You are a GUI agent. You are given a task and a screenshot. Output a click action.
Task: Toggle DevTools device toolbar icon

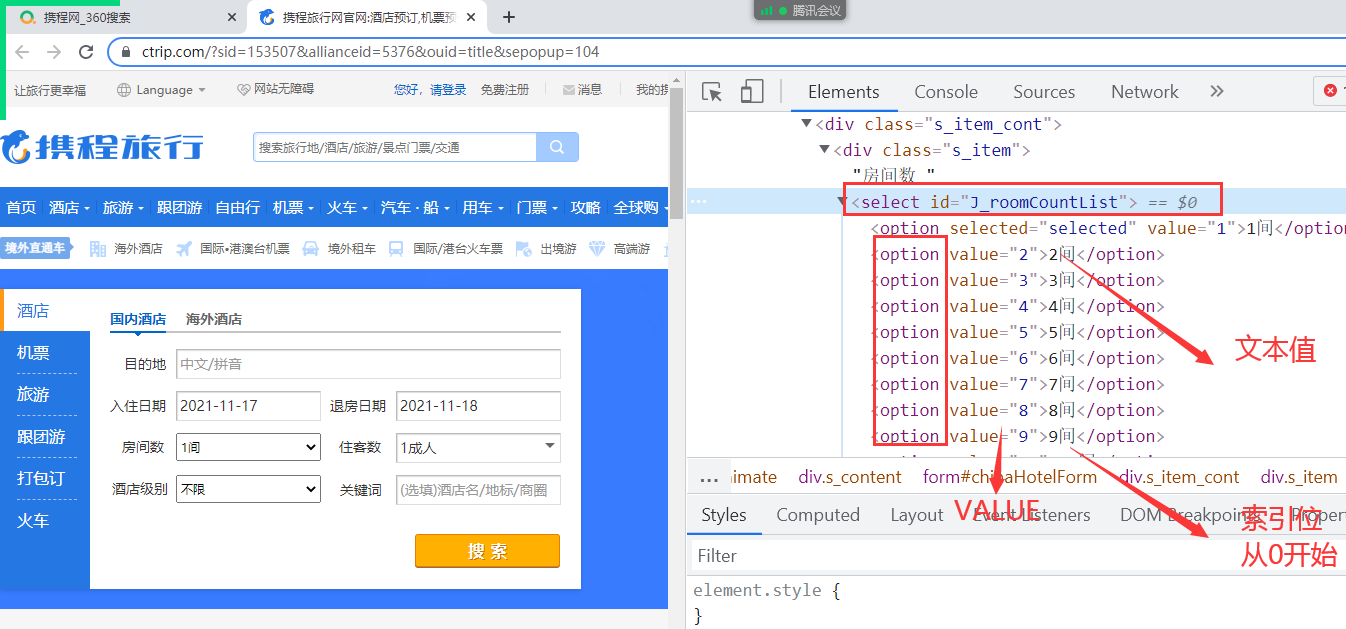[x=752, y=92]
